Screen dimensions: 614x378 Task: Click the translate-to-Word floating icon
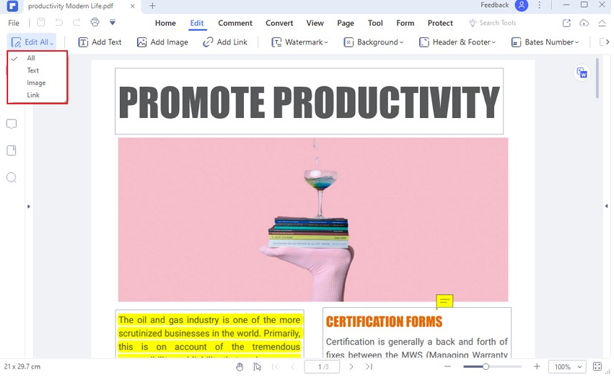(x=582, y=72)
